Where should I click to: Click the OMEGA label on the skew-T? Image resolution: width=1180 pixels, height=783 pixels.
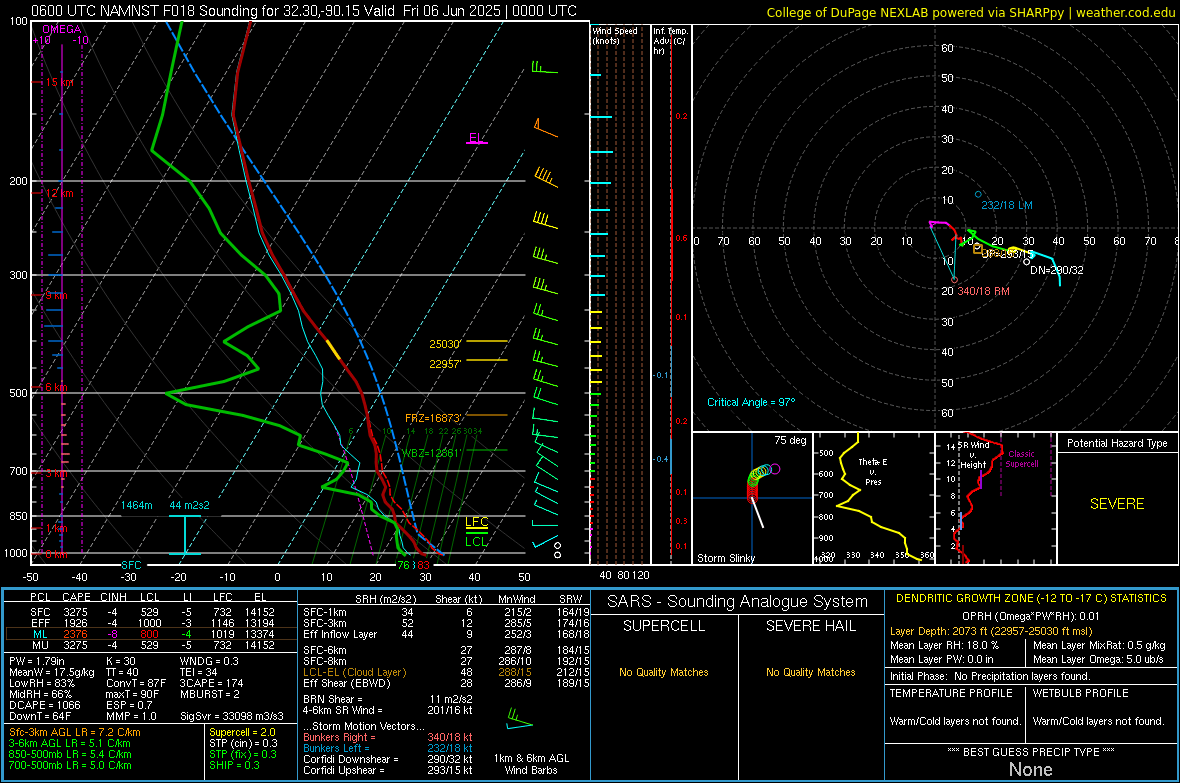[62, 29]
